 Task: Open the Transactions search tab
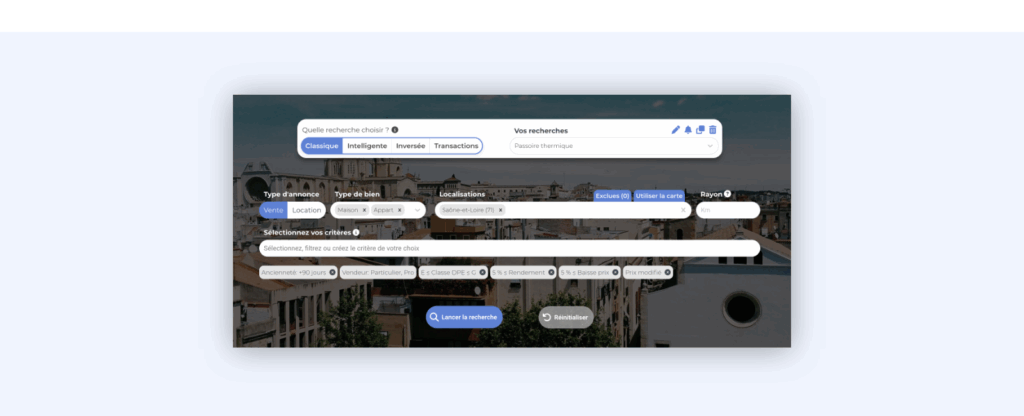pyautogui.click(x=456, y=146)
